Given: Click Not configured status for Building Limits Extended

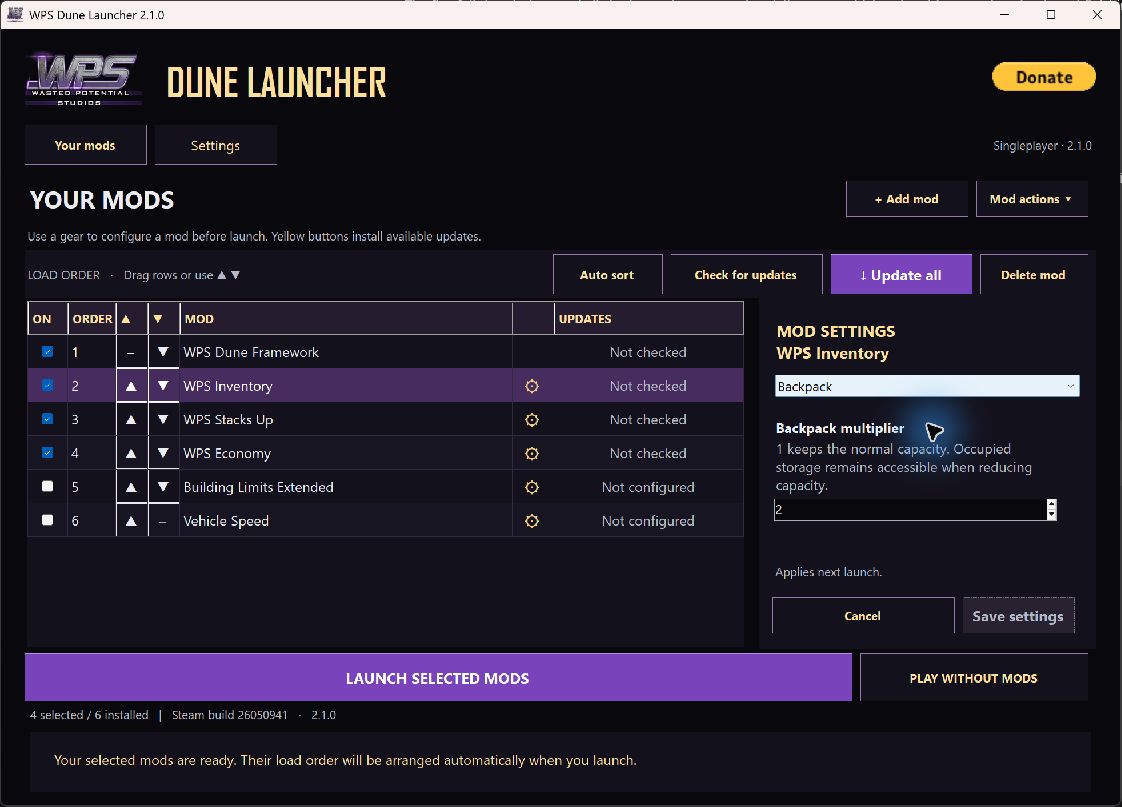Looking at the screenshot, I should point(648,487).
